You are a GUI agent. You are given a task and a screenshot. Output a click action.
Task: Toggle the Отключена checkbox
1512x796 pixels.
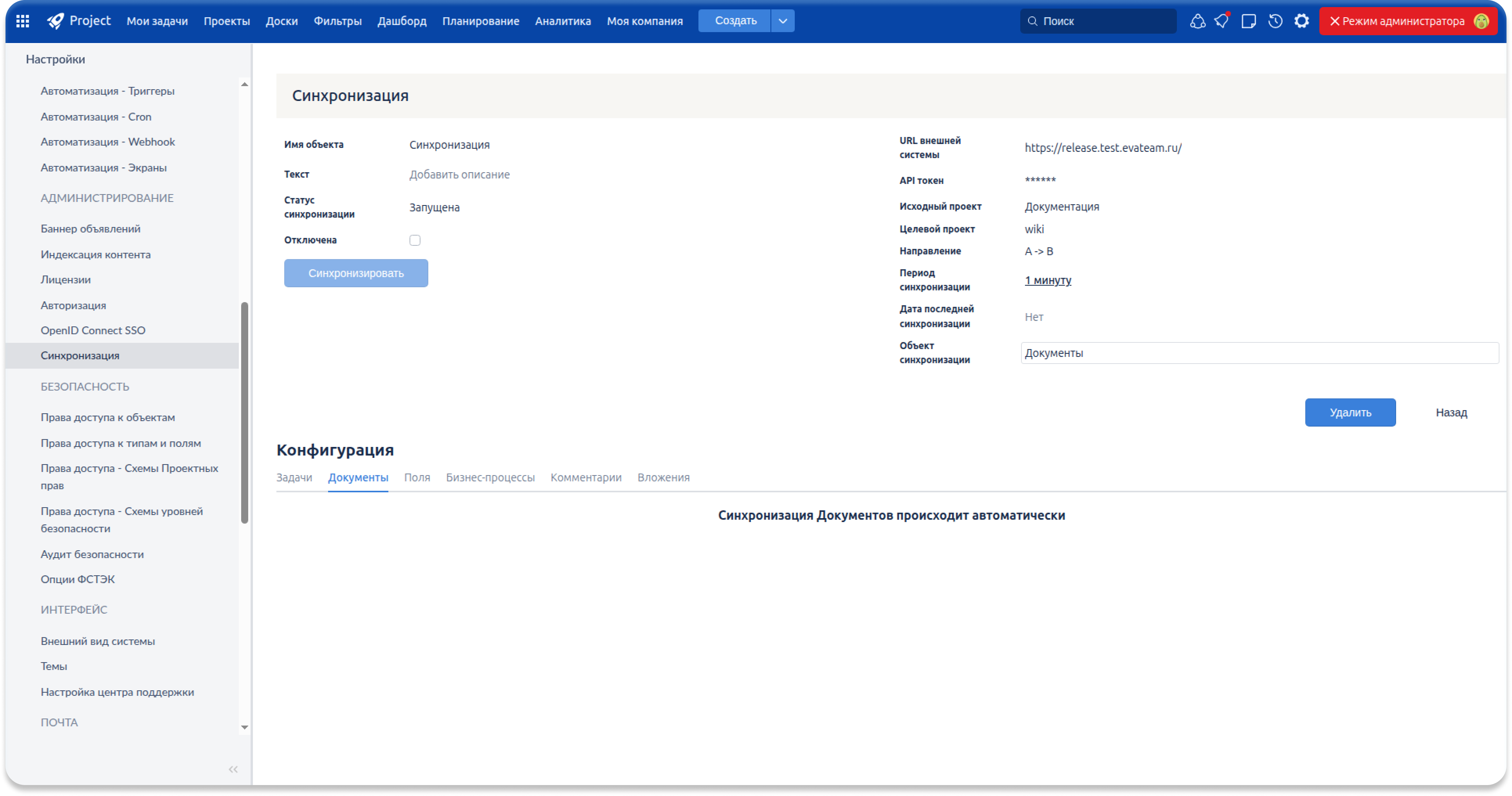point(415,240)
